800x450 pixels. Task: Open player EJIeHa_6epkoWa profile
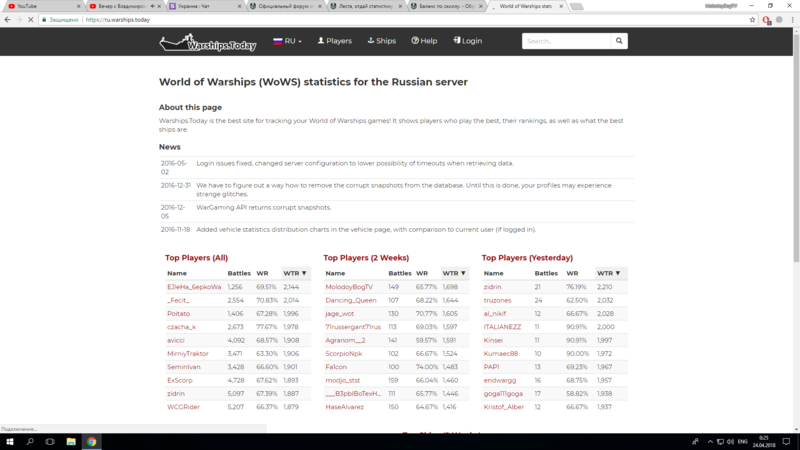(x=194, y=287)
